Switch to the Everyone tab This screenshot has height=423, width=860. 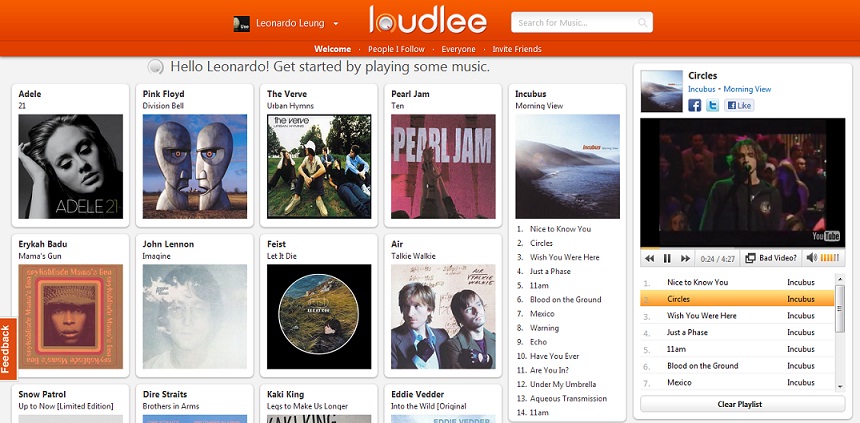(x=459, y=49)
